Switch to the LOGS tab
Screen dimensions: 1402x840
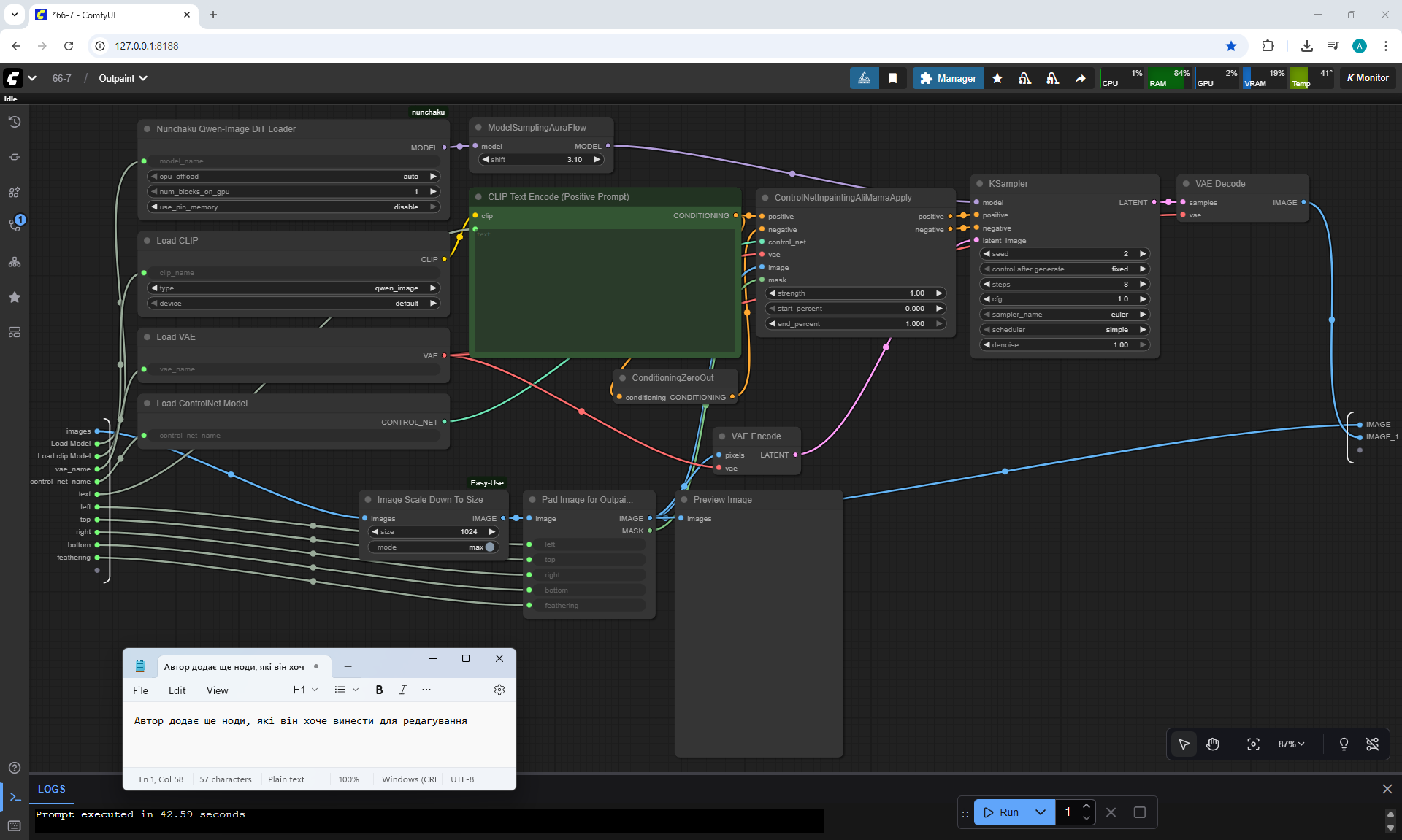51,789
